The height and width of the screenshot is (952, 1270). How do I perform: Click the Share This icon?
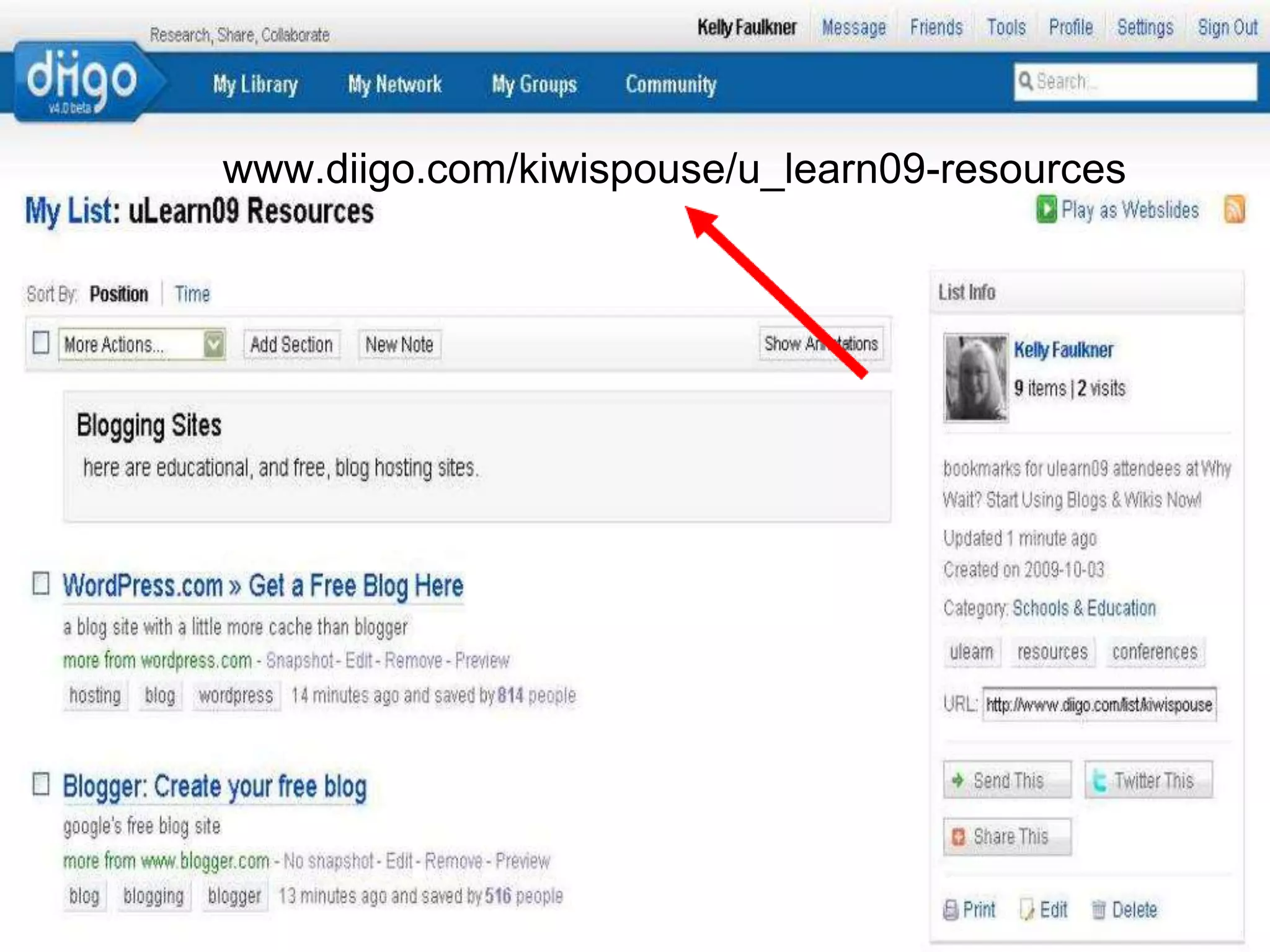point(959,837)
